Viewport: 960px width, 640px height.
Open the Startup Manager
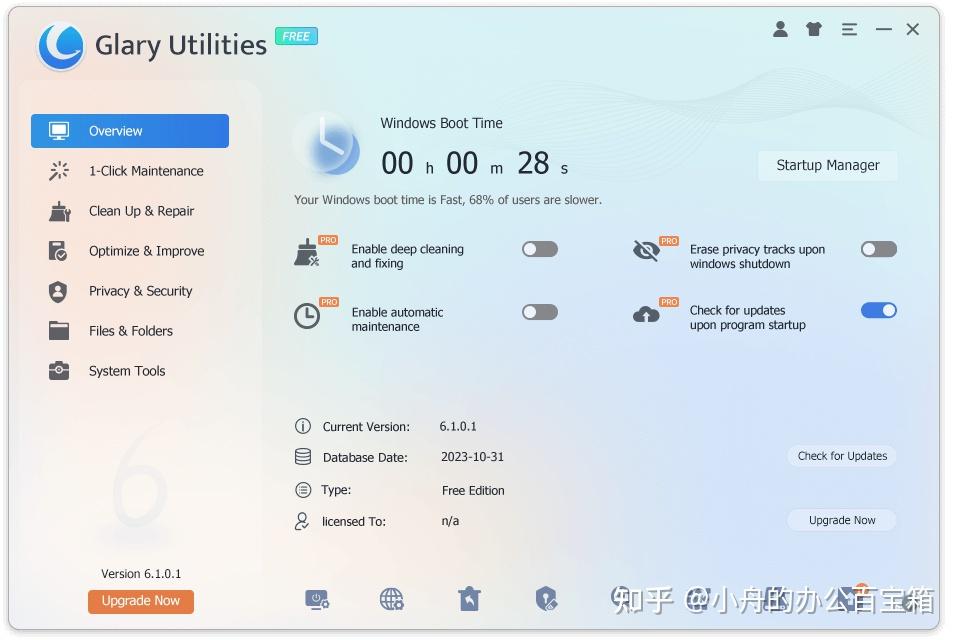pyautogui.click(x=826, y=165)
